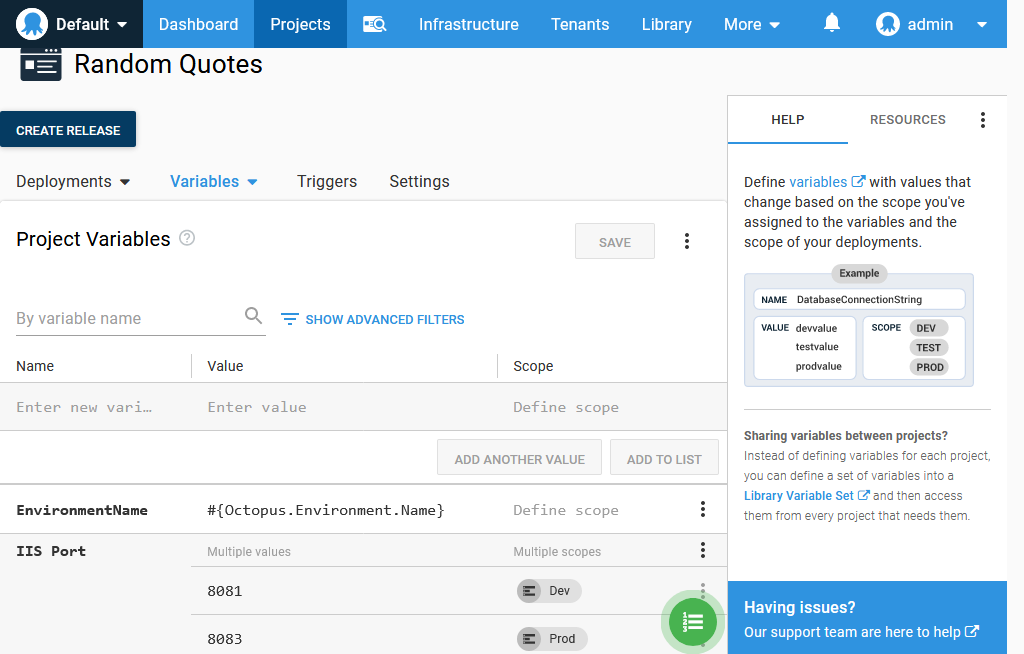
Task: Open the EnvironmentName row overflow menu
Action: [703, 509]
